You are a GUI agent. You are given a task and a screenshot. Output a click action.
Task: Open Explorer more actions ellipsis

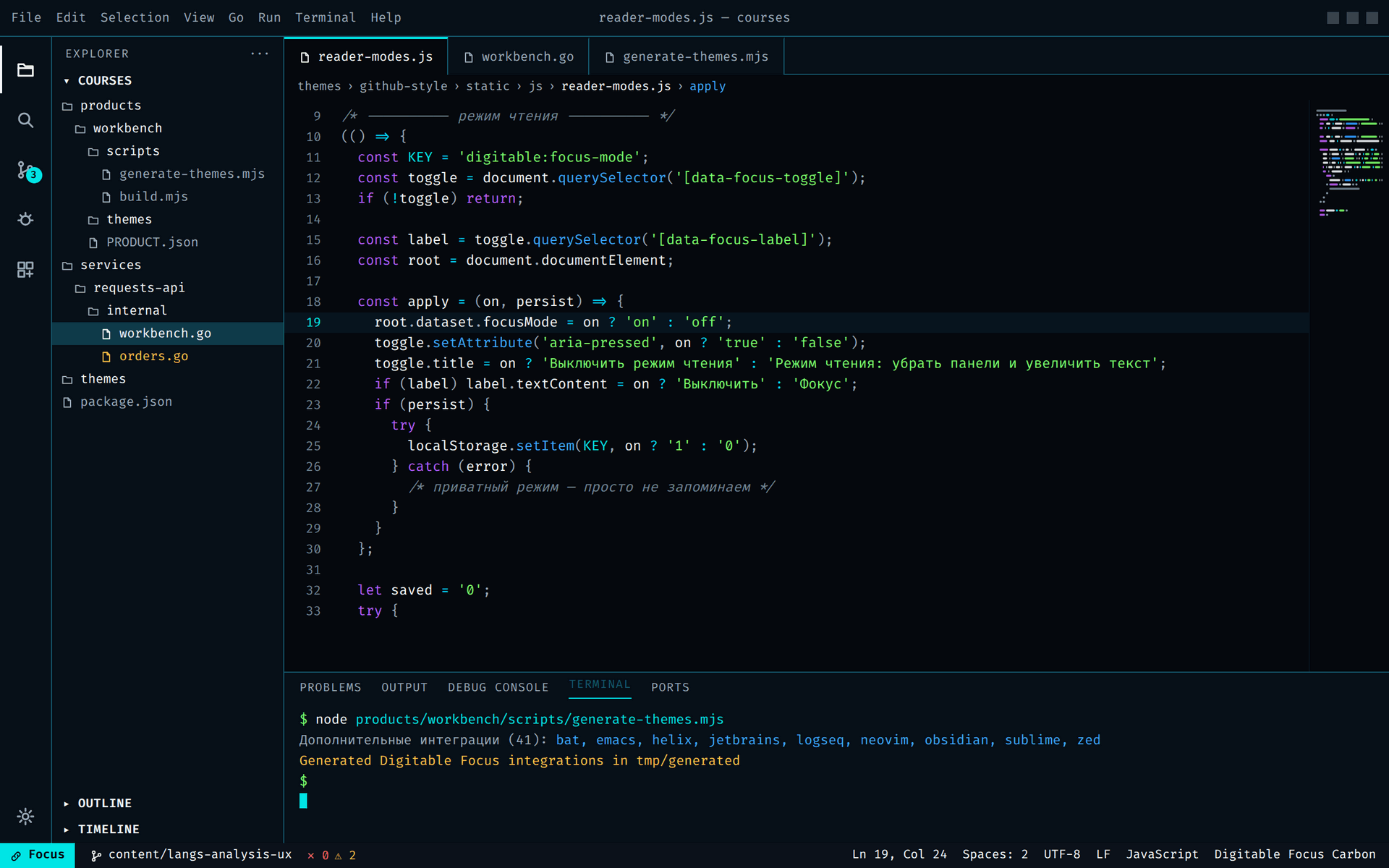click(260, 54)
